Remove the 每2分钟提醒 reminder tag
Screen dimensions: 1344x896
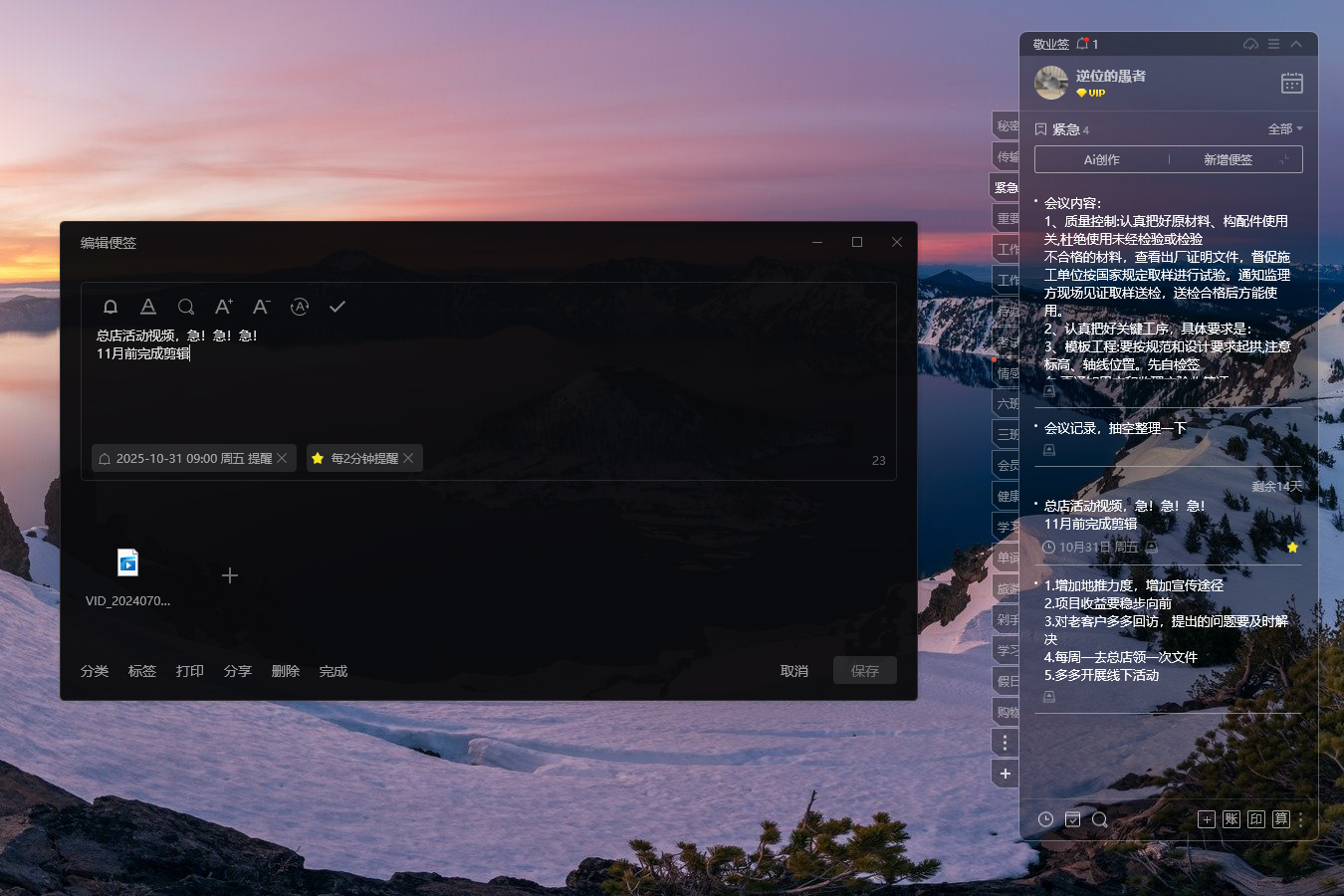(408, 458)
